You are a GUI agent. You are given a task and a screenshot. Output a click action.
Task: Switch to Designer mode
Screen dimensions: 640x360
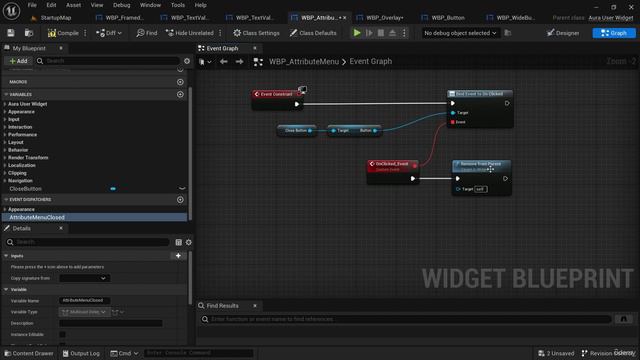click(563, 33)
